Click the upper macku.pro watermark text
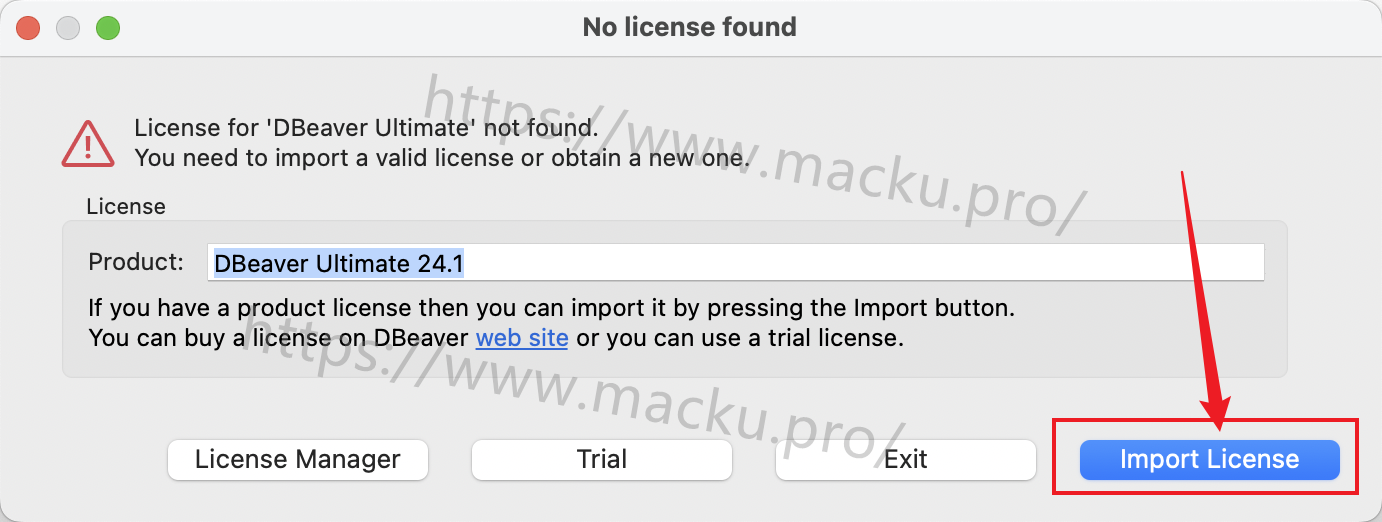The image size is (1382, 522). 755,157
